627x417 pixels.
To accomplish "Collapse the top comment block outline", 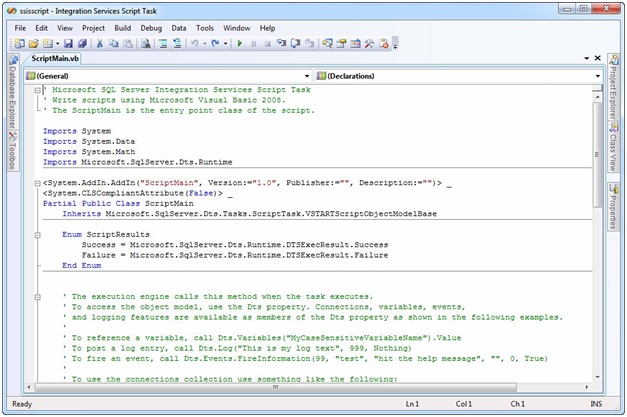I will [38, 90].
